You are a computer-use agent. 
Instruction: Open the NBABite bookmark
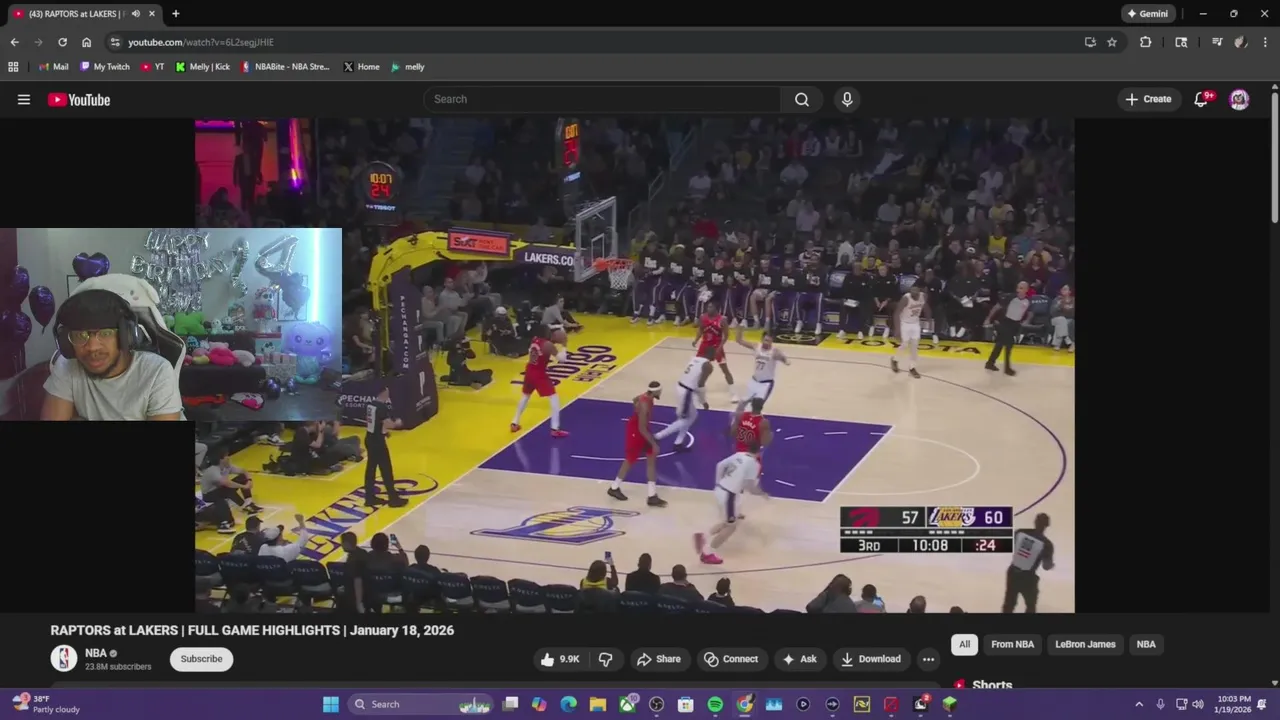click(285, 67)
